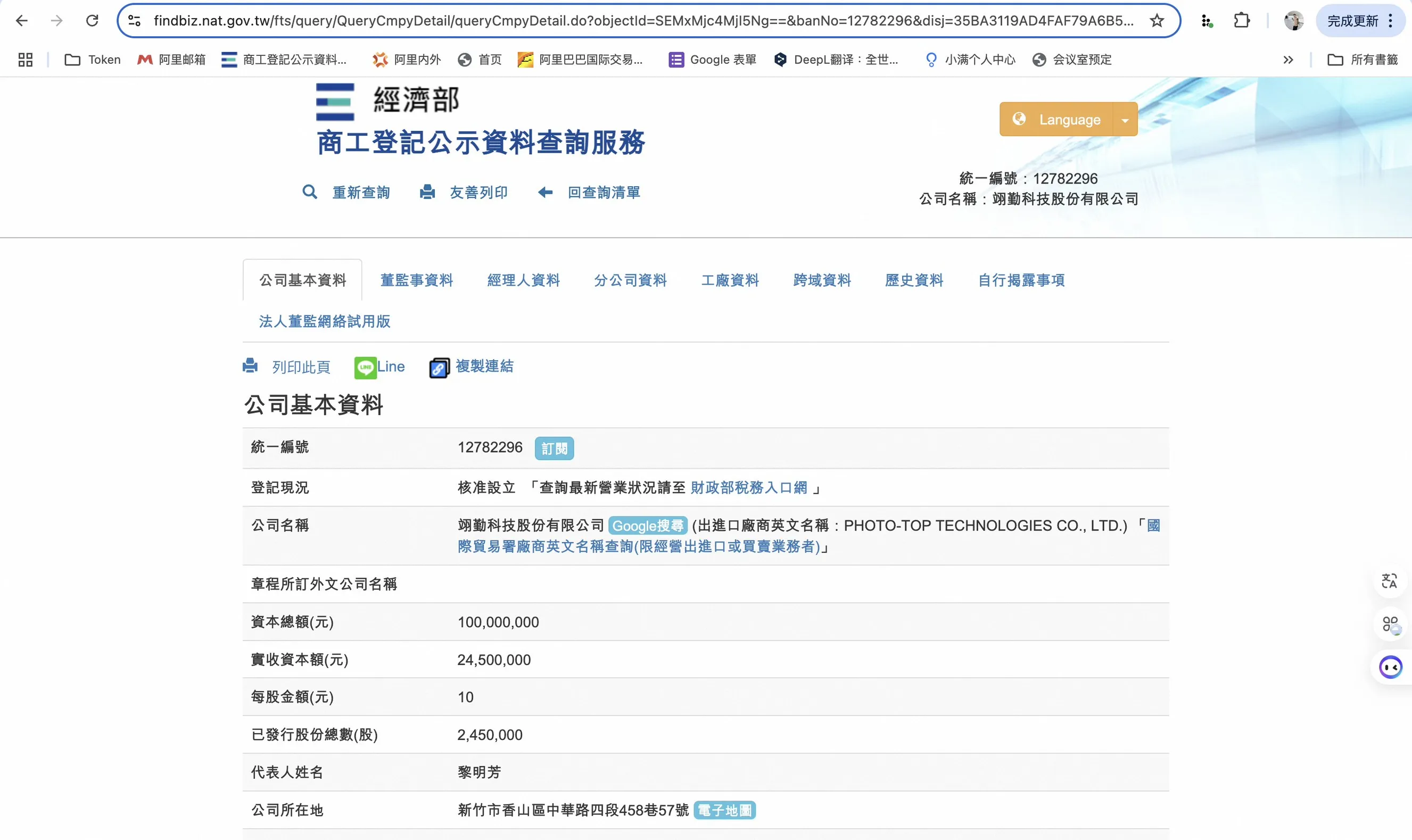Click the copy link (複製連結) icon
This screenshot has height=840, width=1412.
click(439, 368)
